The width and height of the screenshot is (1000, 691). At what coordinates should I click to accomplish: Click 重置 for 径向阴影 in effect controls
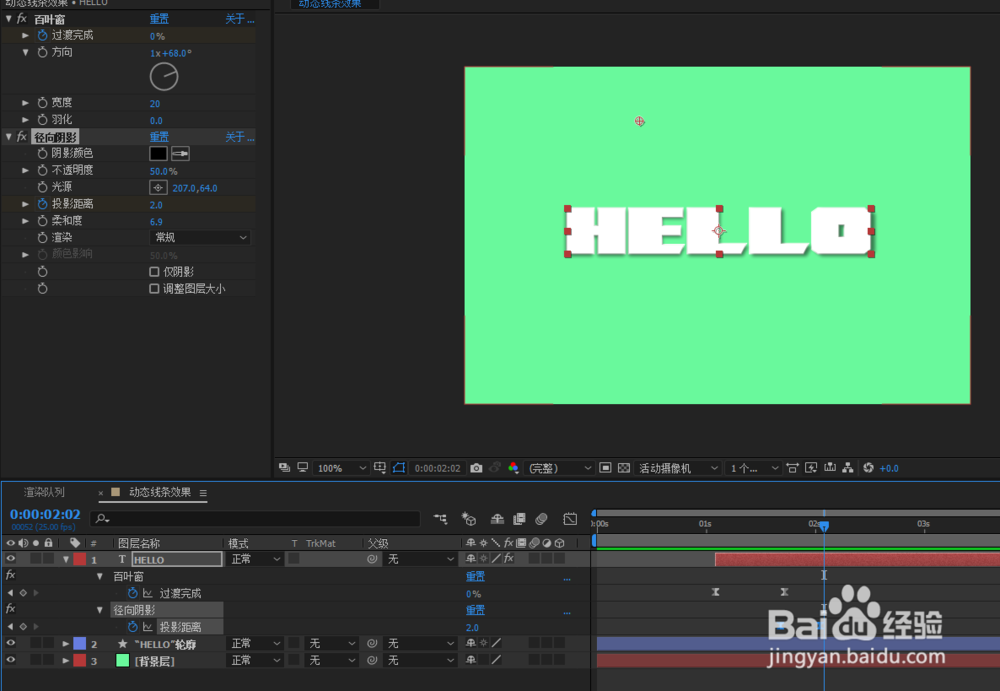point(159,137)
